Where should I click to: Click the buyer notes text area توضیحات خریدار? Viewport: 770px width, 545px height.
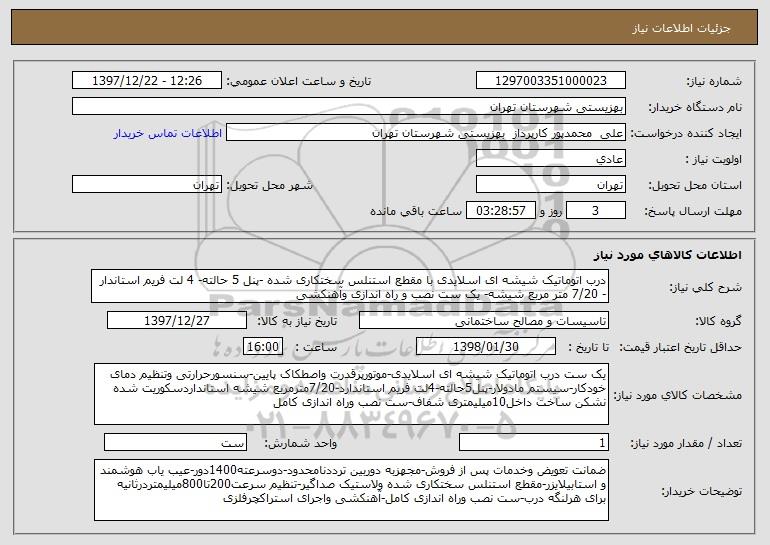click(x=351, y=490)
